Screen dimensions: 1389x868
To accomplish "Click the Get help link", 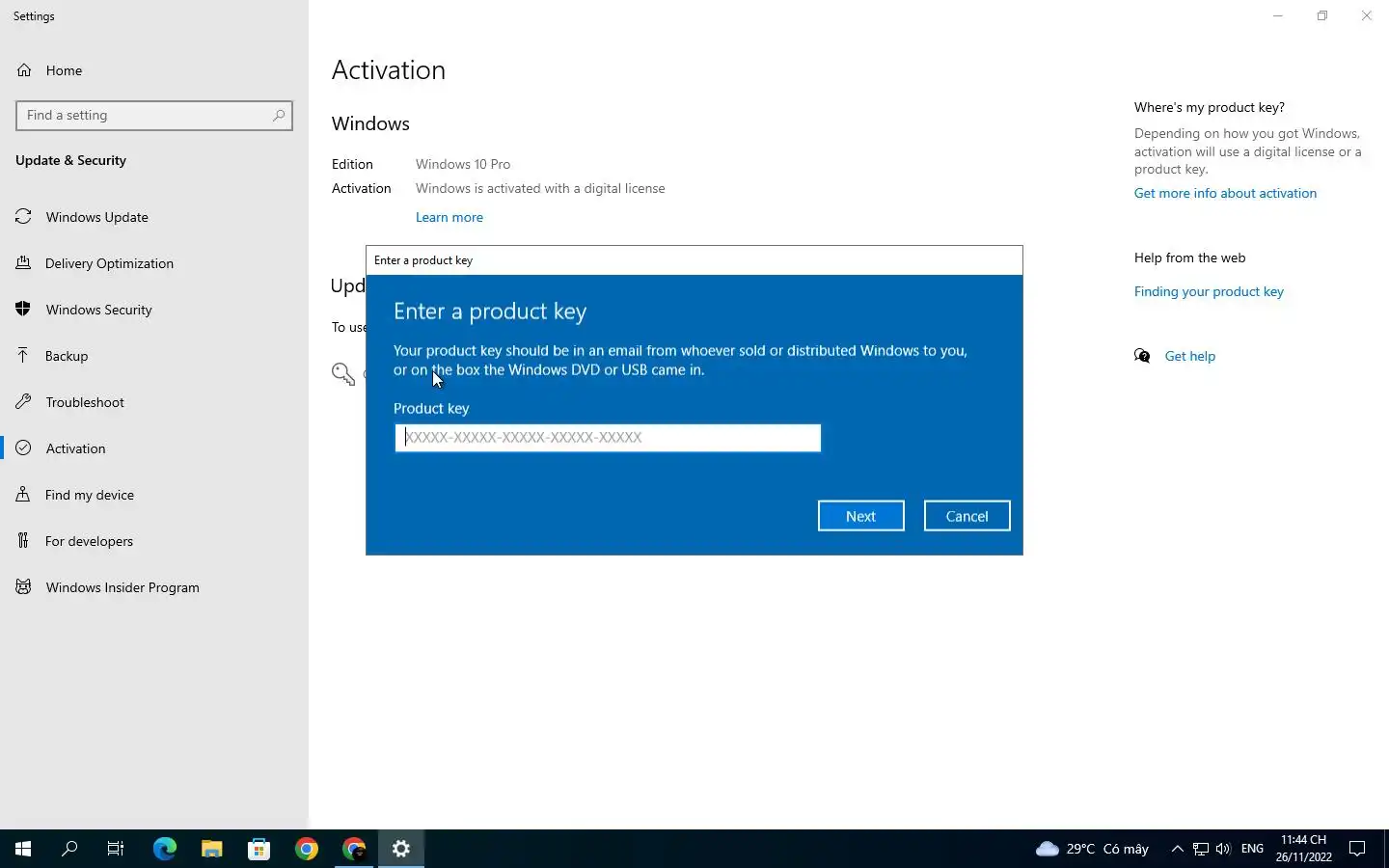I will pos(1190,356).
